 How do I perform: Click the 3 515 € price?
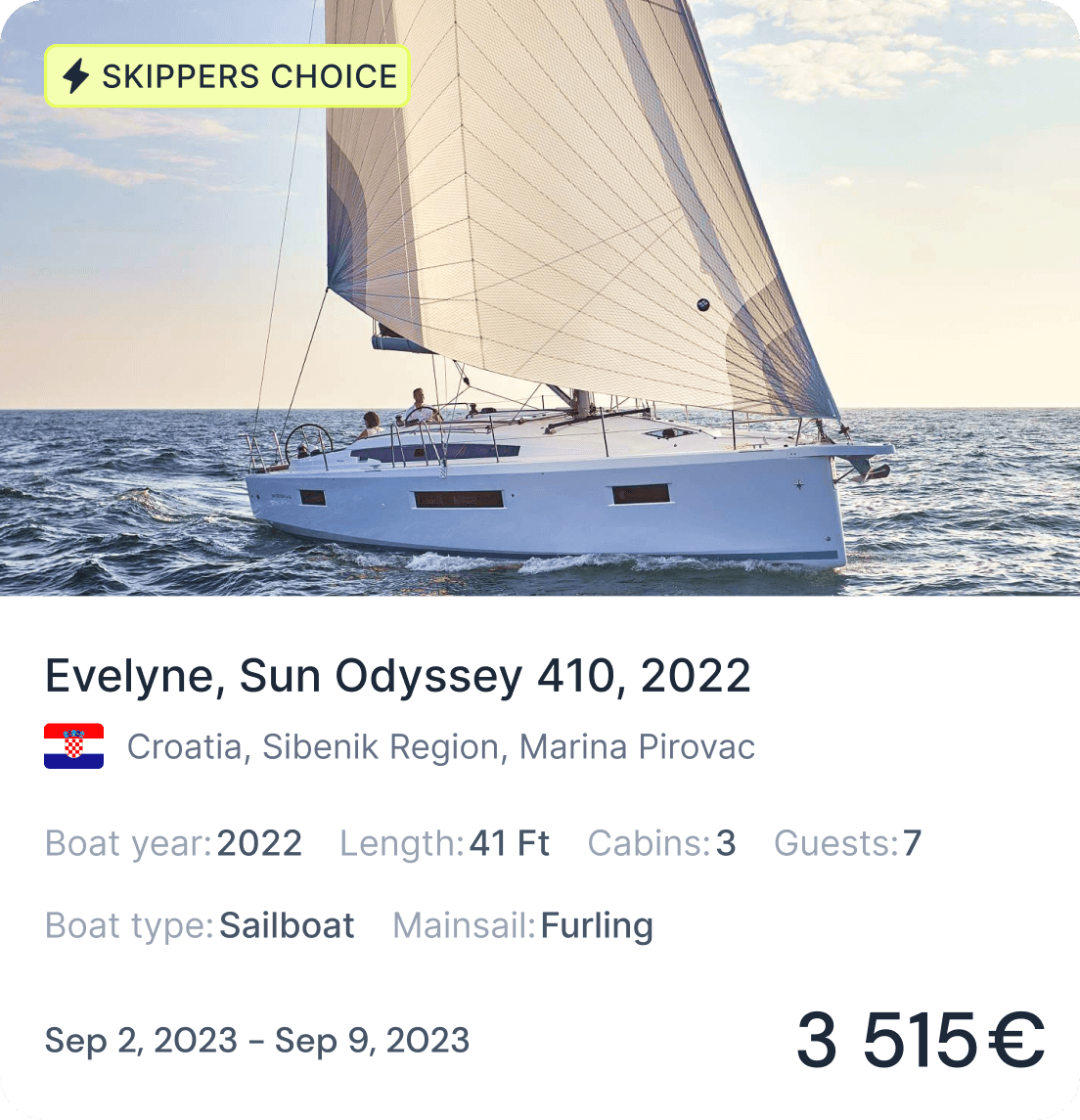tap(921, 1040)
